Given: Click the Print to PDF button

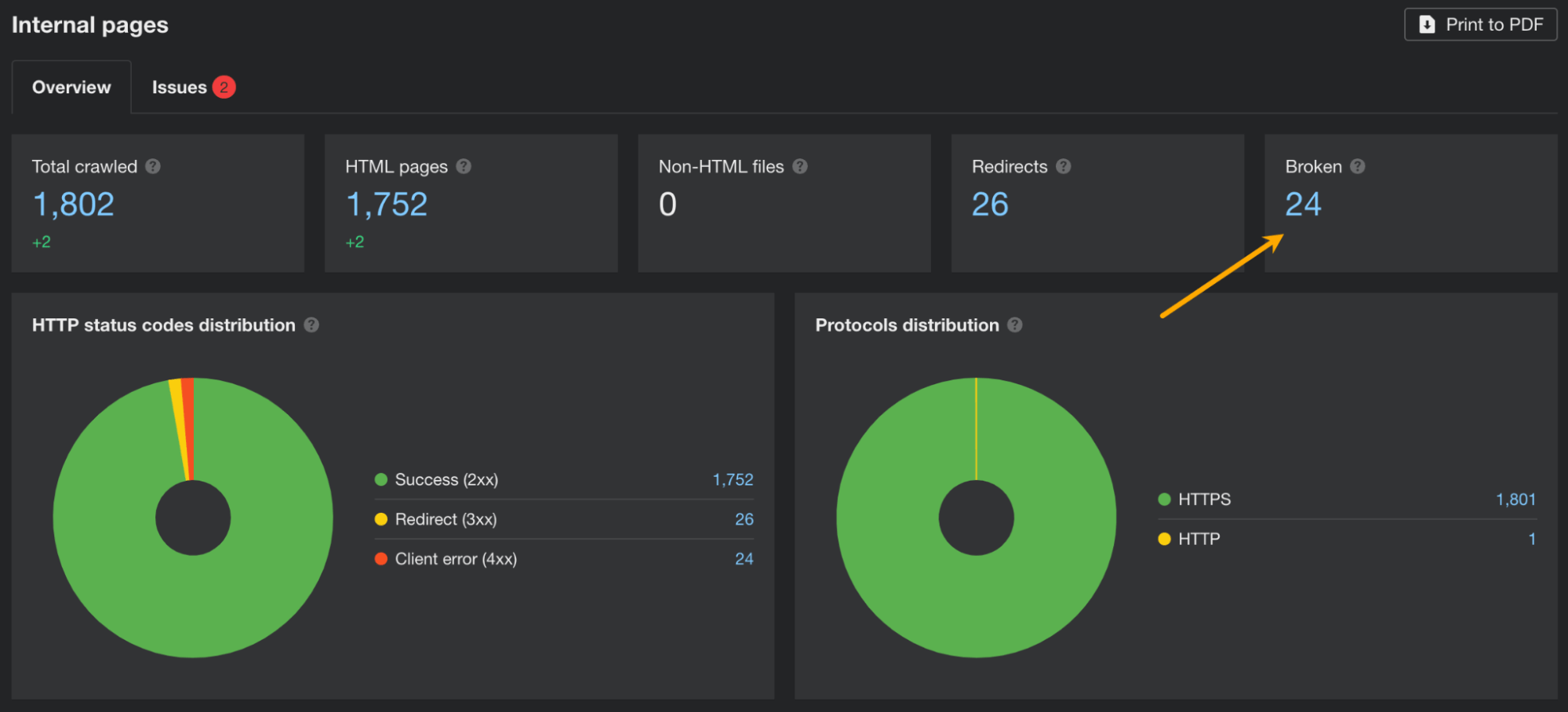Looking at the screenshot, I should click(1480, 24).
